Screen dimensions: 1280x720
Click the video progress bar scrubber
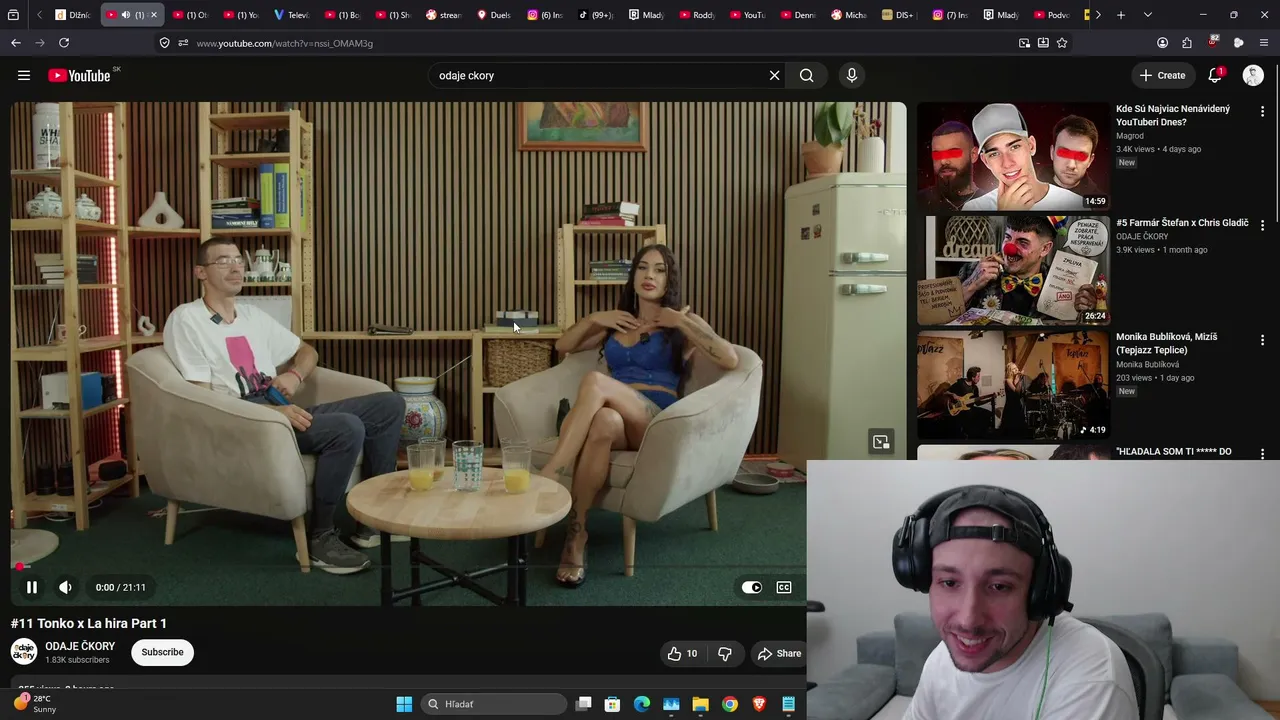(19, 567)
